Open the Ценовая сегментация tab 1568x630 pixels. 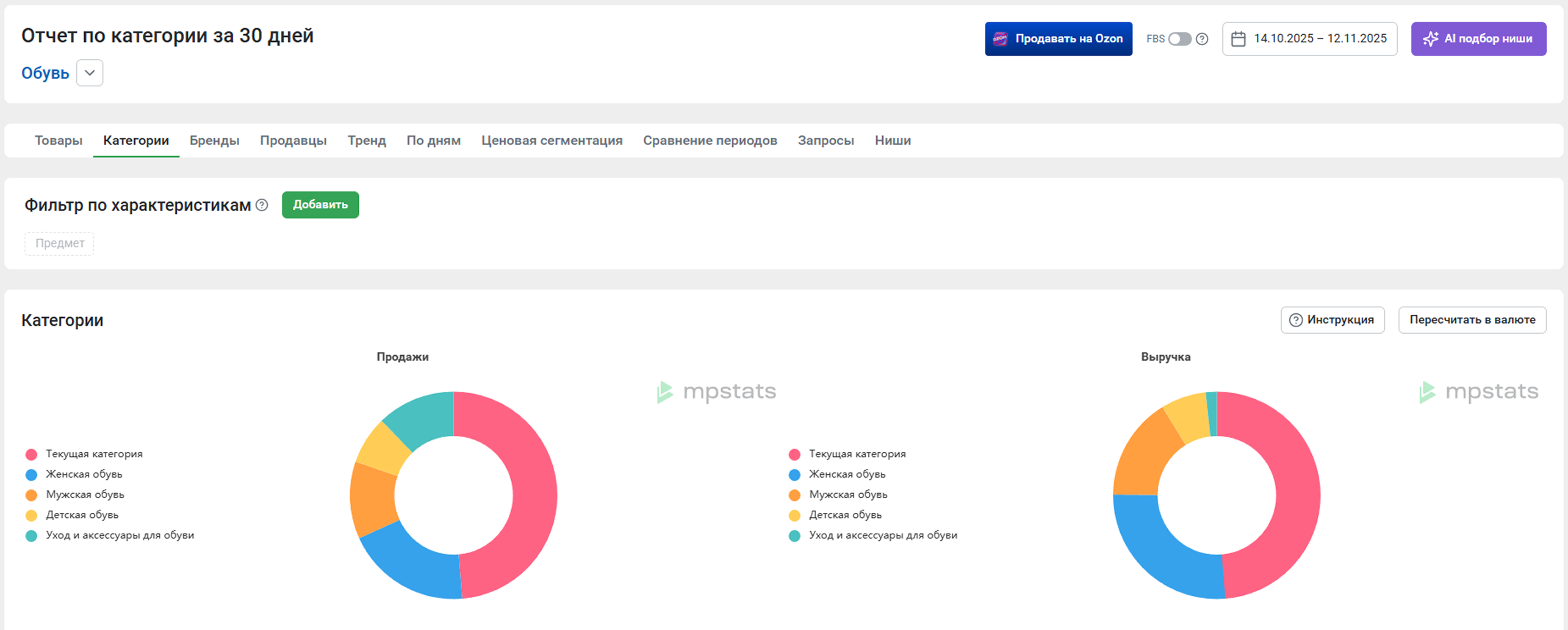(x=551, y=141)
